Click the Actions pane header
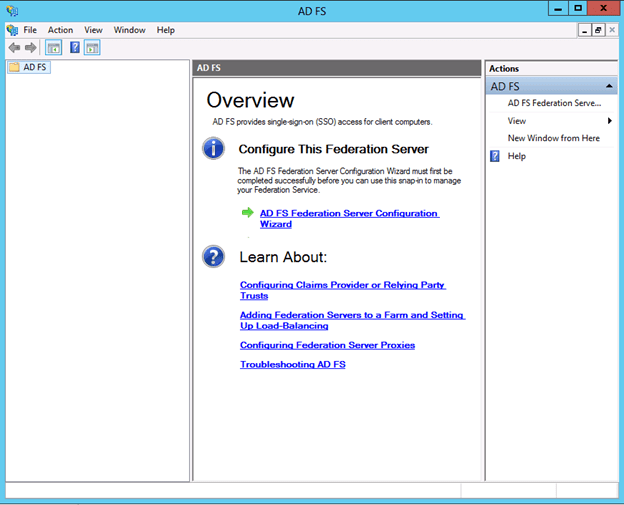Viewport: 624px width, 505px height. (x=552, y=68)
